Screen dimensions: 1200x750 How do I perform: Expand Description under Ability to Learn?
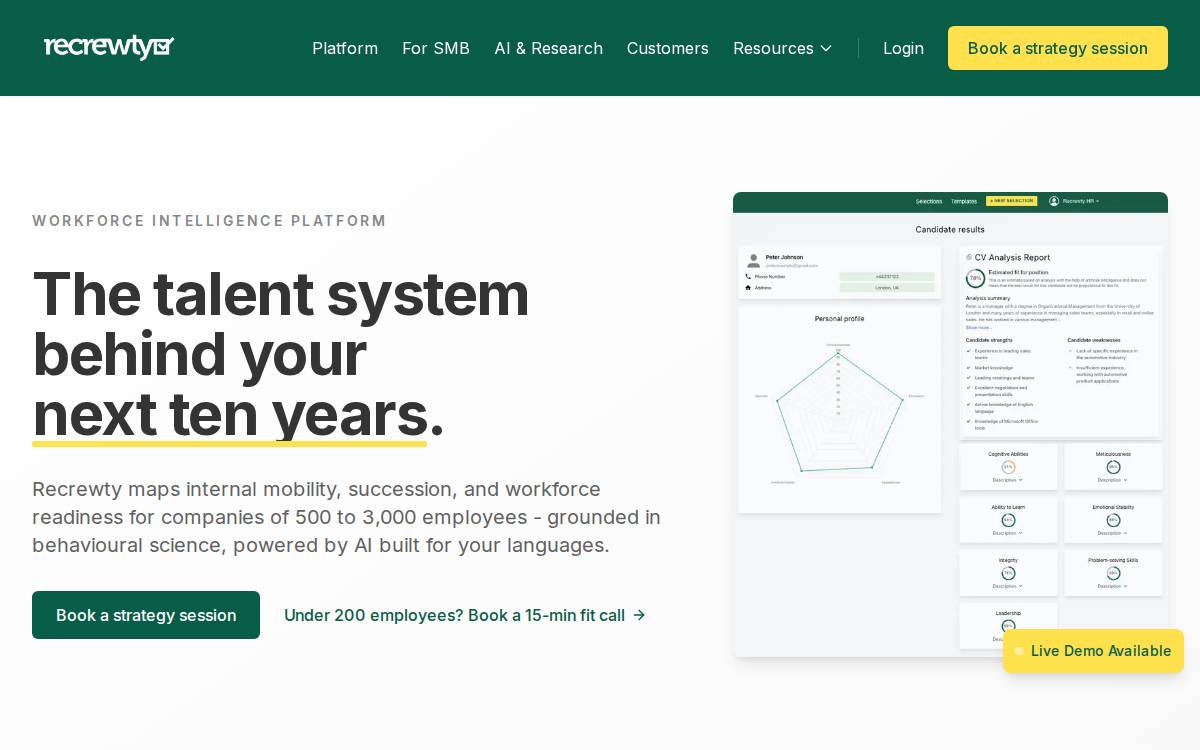[1007, 533]
